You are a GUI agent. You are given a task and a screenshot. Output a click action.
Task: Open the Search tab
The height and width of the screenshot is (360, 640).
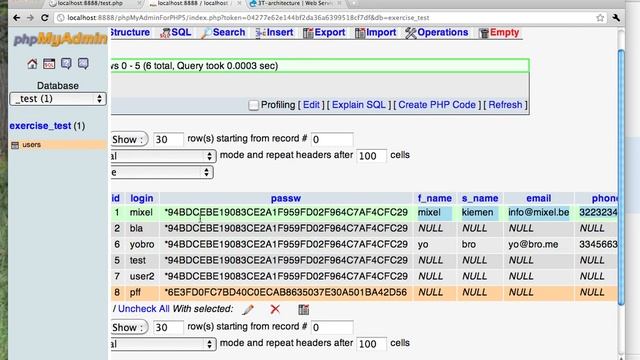coord(224,33)
